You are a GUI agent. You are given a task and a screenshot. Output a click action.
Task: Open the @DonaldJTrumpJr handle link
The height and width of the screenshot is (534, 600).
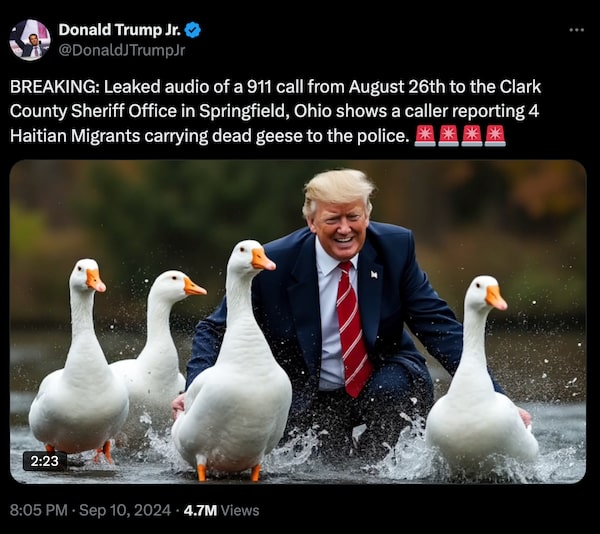[122, 50]
